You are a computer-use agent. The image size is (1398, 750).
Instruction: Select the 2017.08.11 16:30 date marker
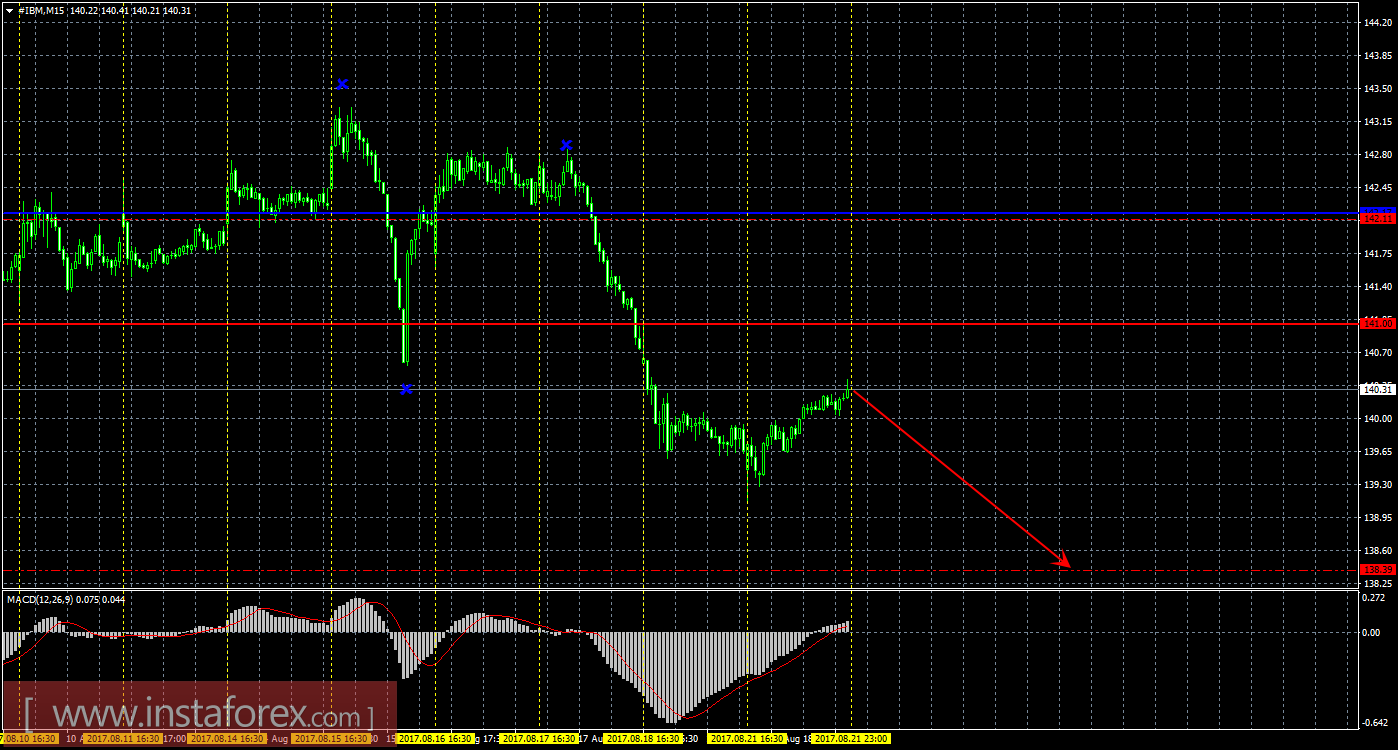(122, 739)
